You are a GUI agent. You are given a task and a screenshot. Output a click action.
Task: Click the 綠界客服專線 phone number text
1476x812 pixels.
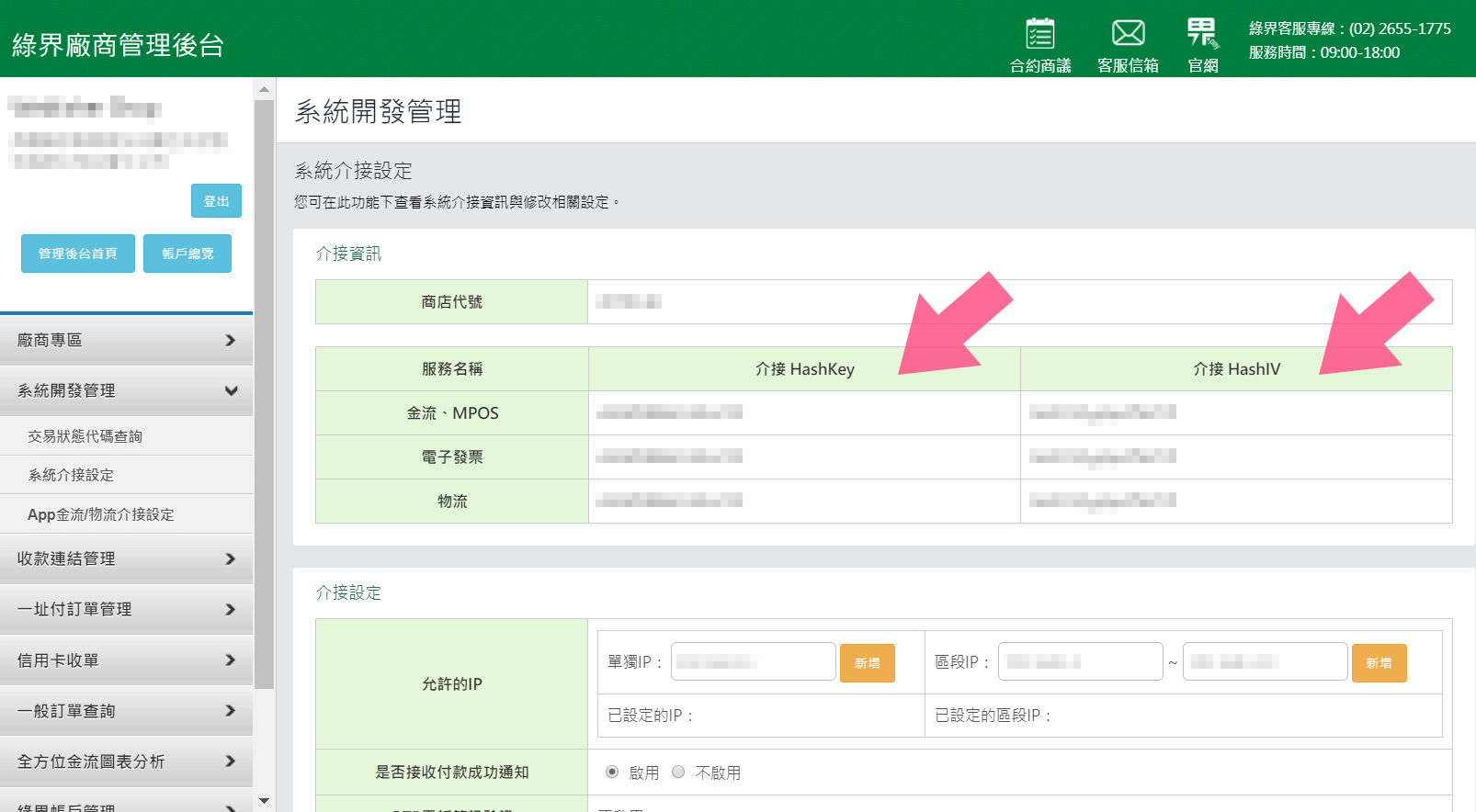pos(1349,28)
